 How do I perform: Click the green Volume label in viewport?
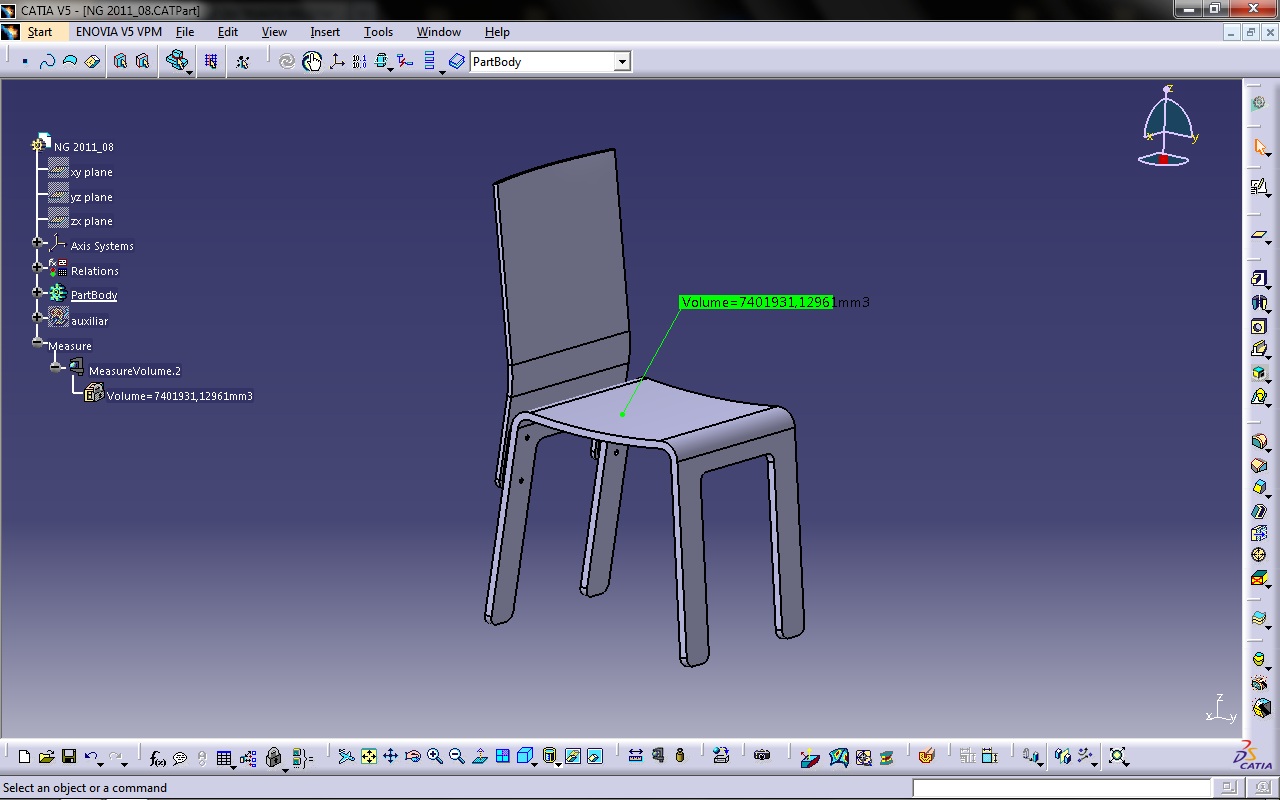click(756, 302)
